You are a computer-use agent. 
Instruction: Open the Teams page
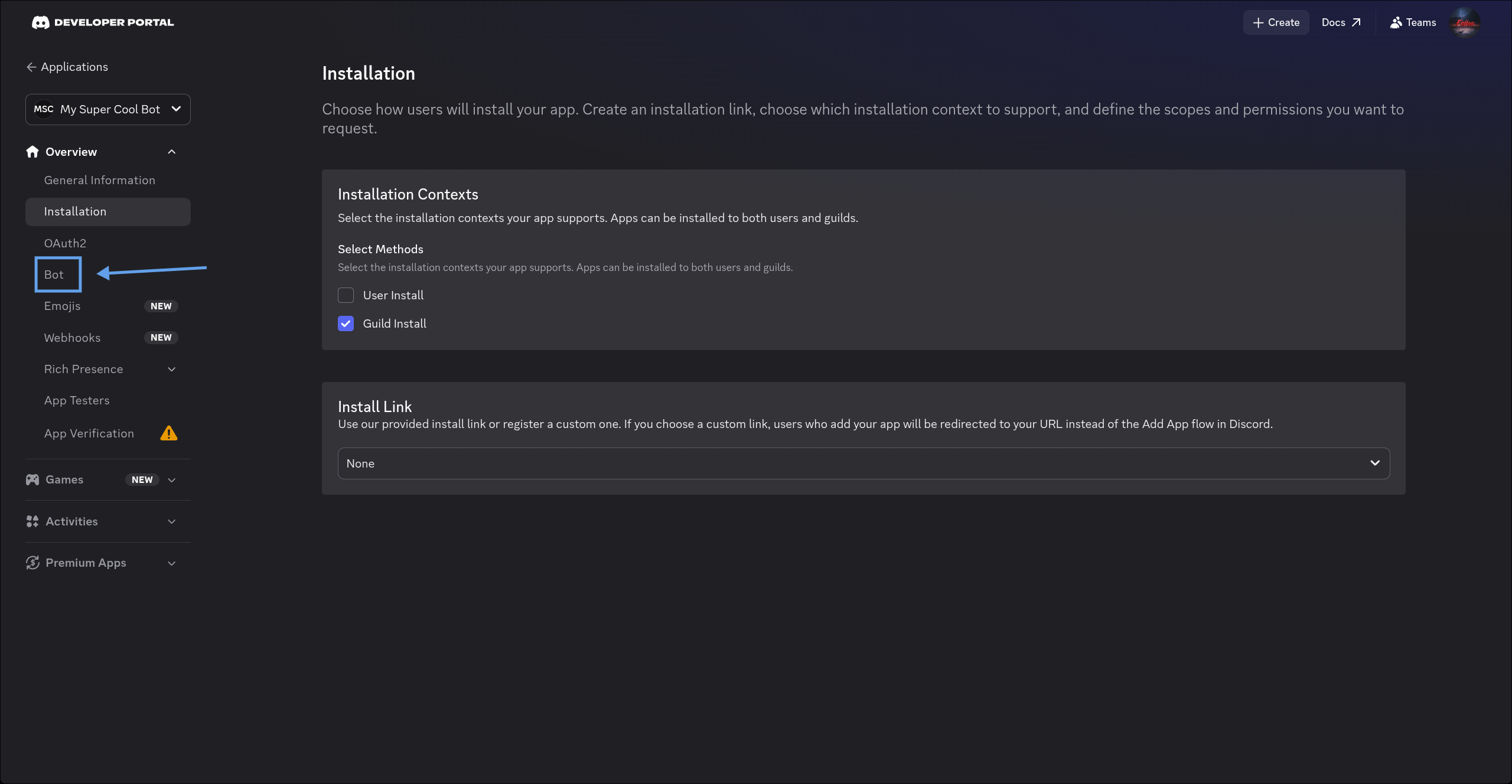coord(1413,22)
